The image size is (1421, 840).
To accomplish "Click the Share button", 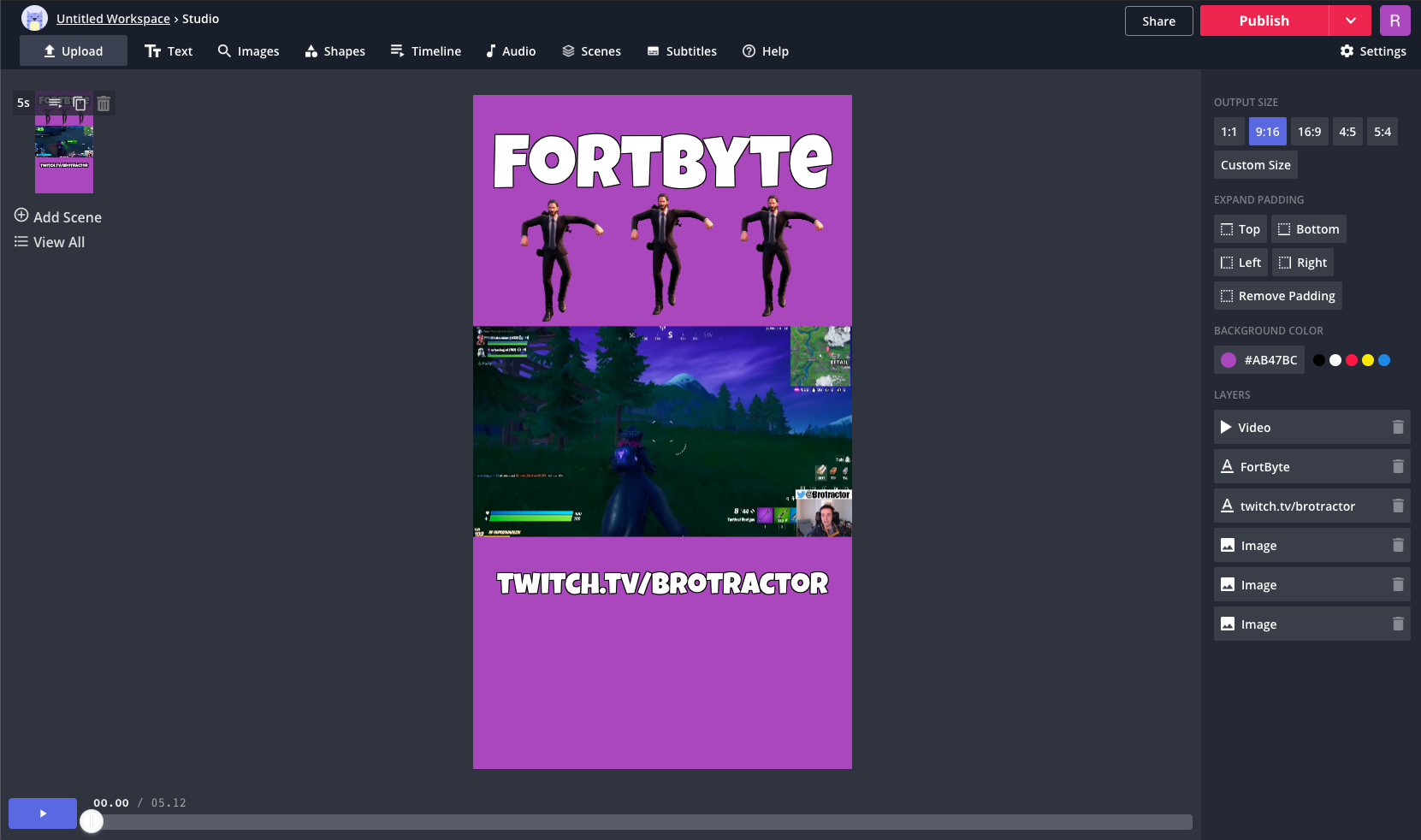I will point(1158,21).
